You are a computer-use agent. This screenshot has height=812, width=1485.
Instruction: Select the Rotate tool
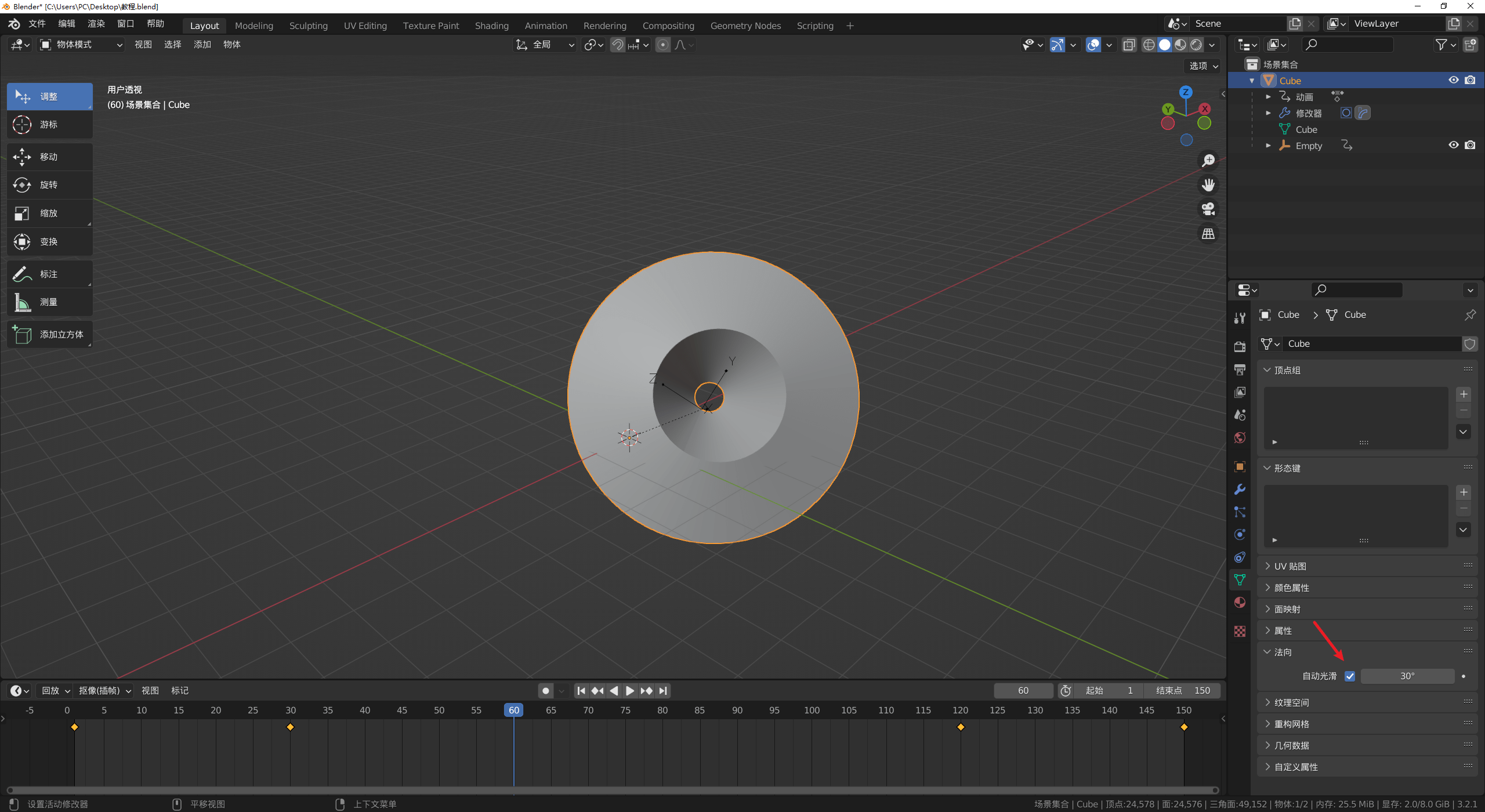49,184
